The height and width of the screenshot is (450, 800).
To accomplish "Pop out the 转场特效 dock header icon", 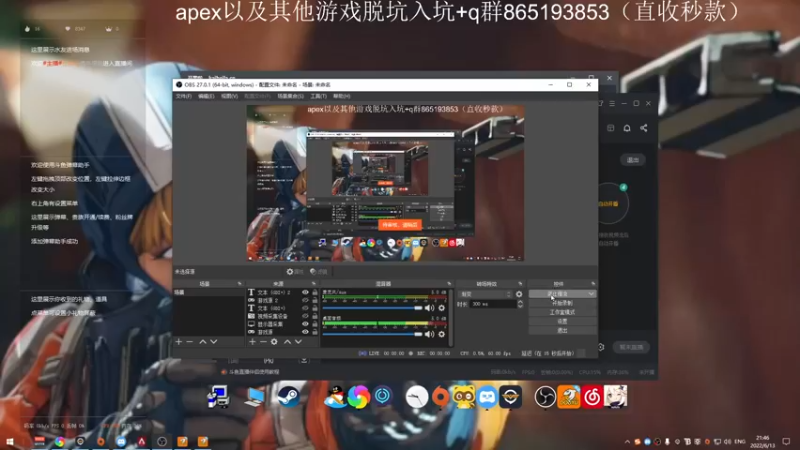I will 520,284.
